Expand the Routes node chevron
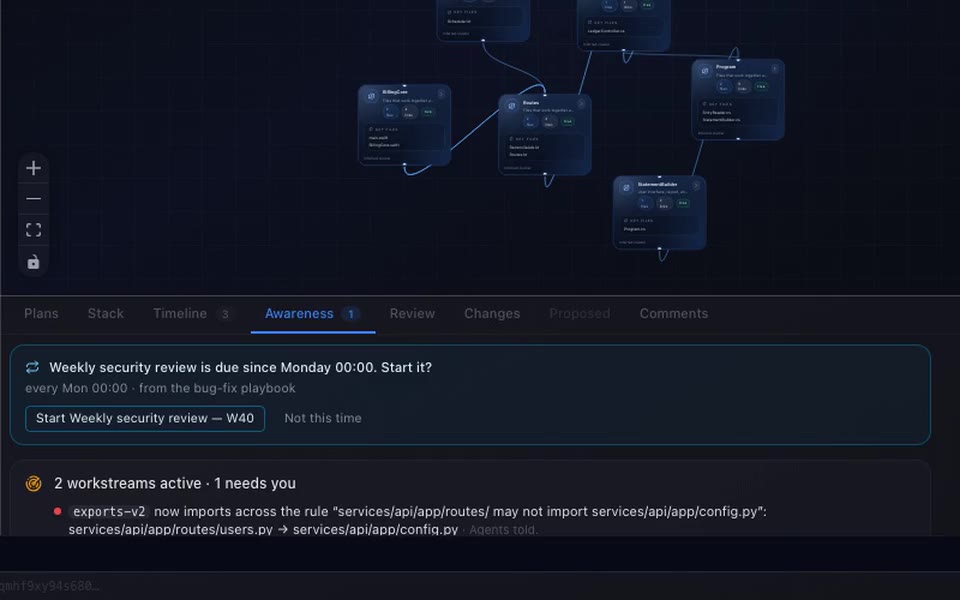 point(581,104)
